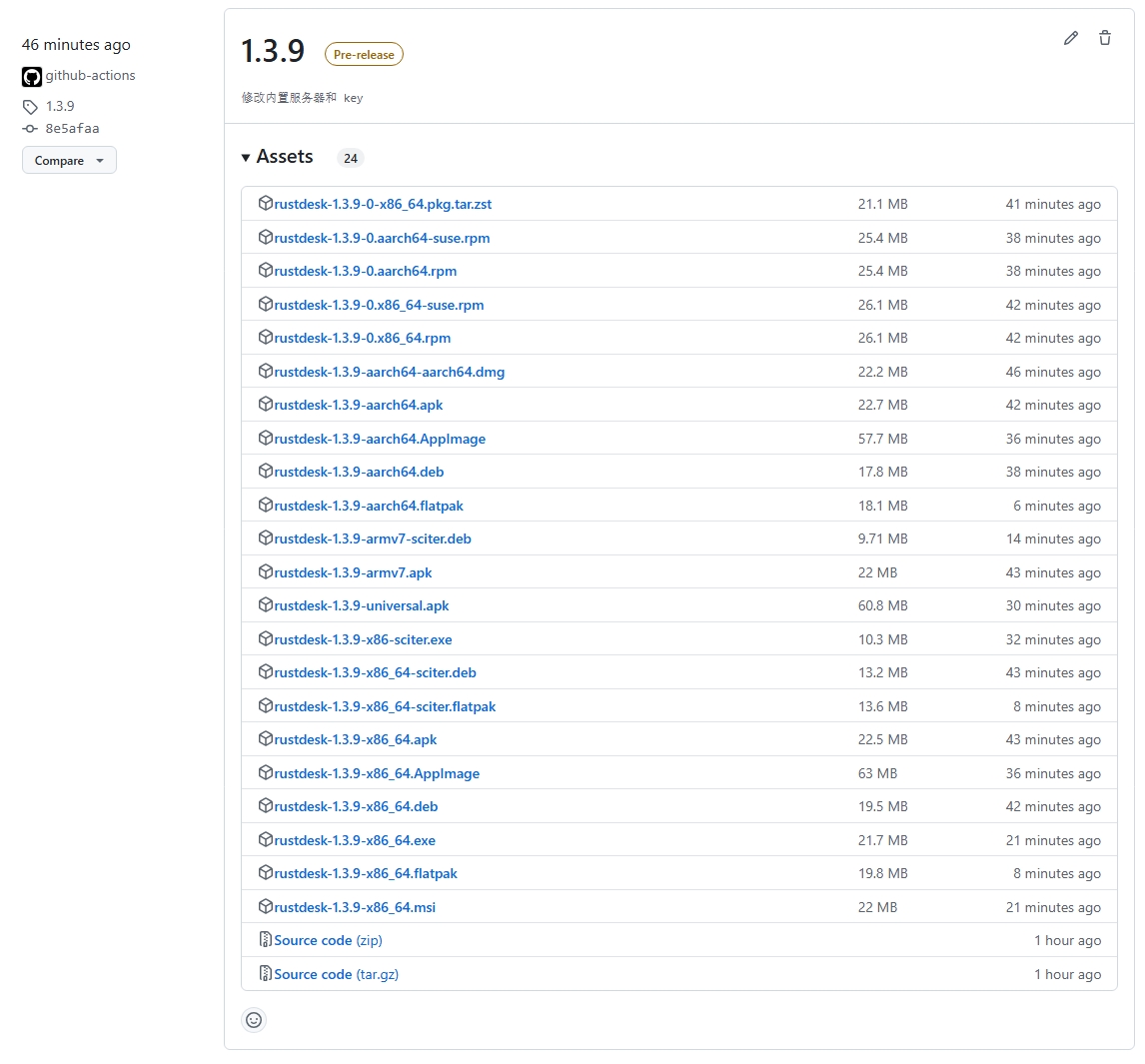Click the Pre-release badge
1145x1064 pixels.
point(364,54)
